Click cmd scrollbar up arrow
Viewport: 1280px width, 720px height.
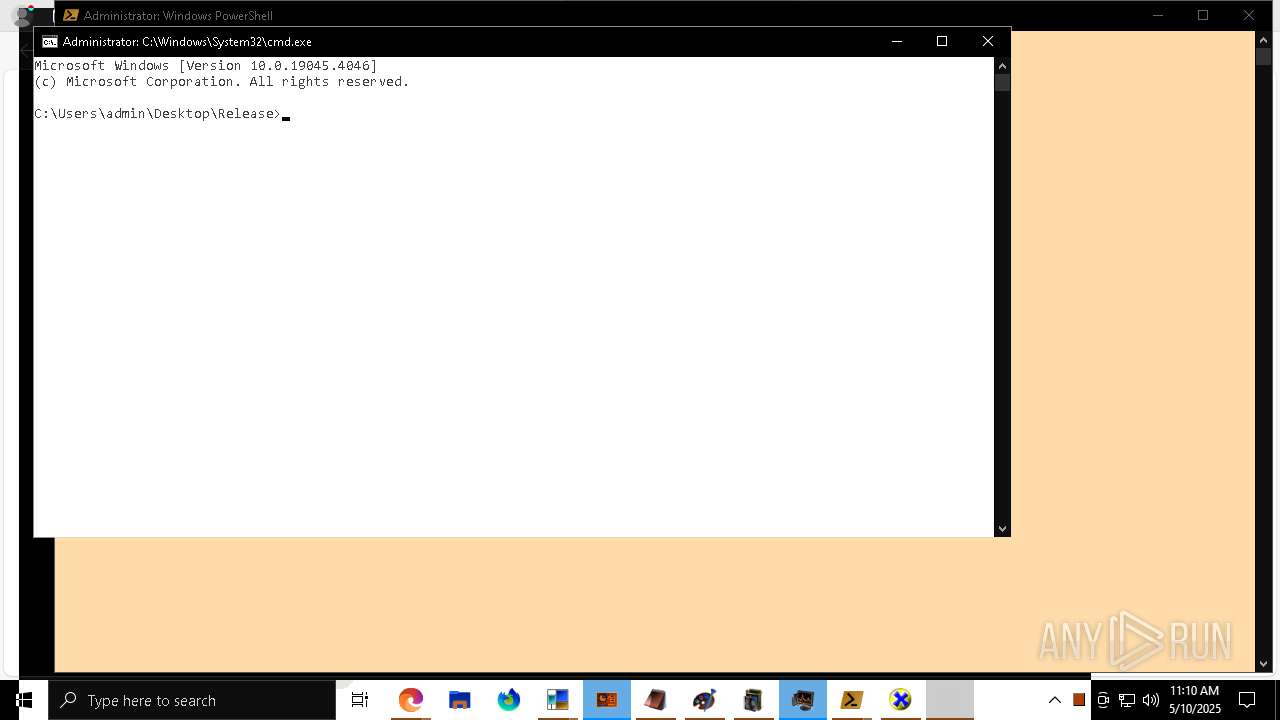pyautogui.click(x=1002, y=65)
